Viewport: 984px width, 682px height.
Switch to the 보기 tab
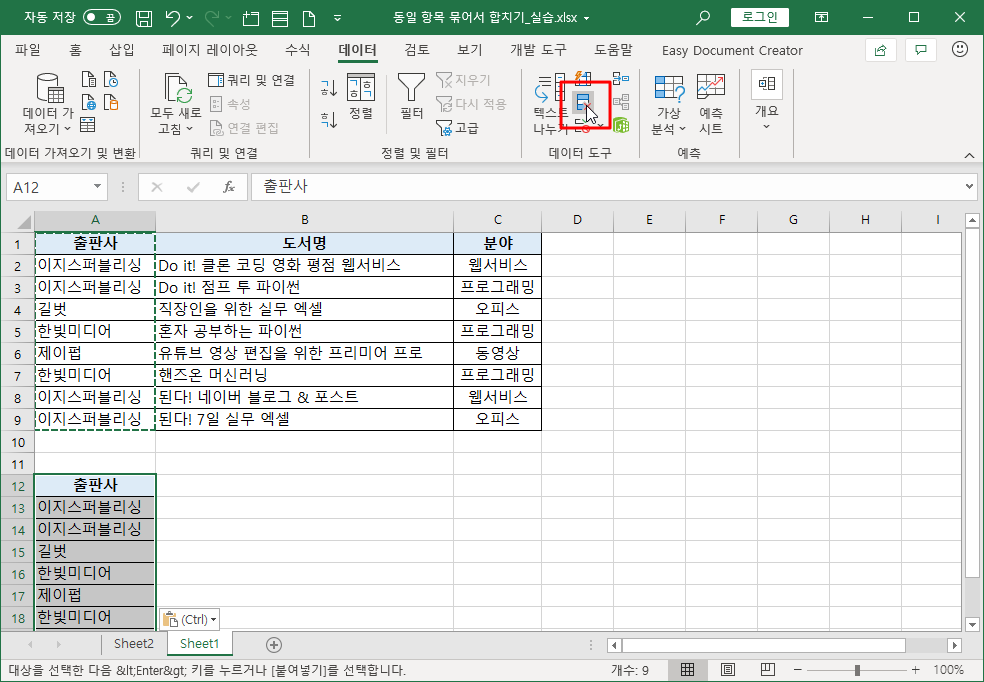point(469,50)
